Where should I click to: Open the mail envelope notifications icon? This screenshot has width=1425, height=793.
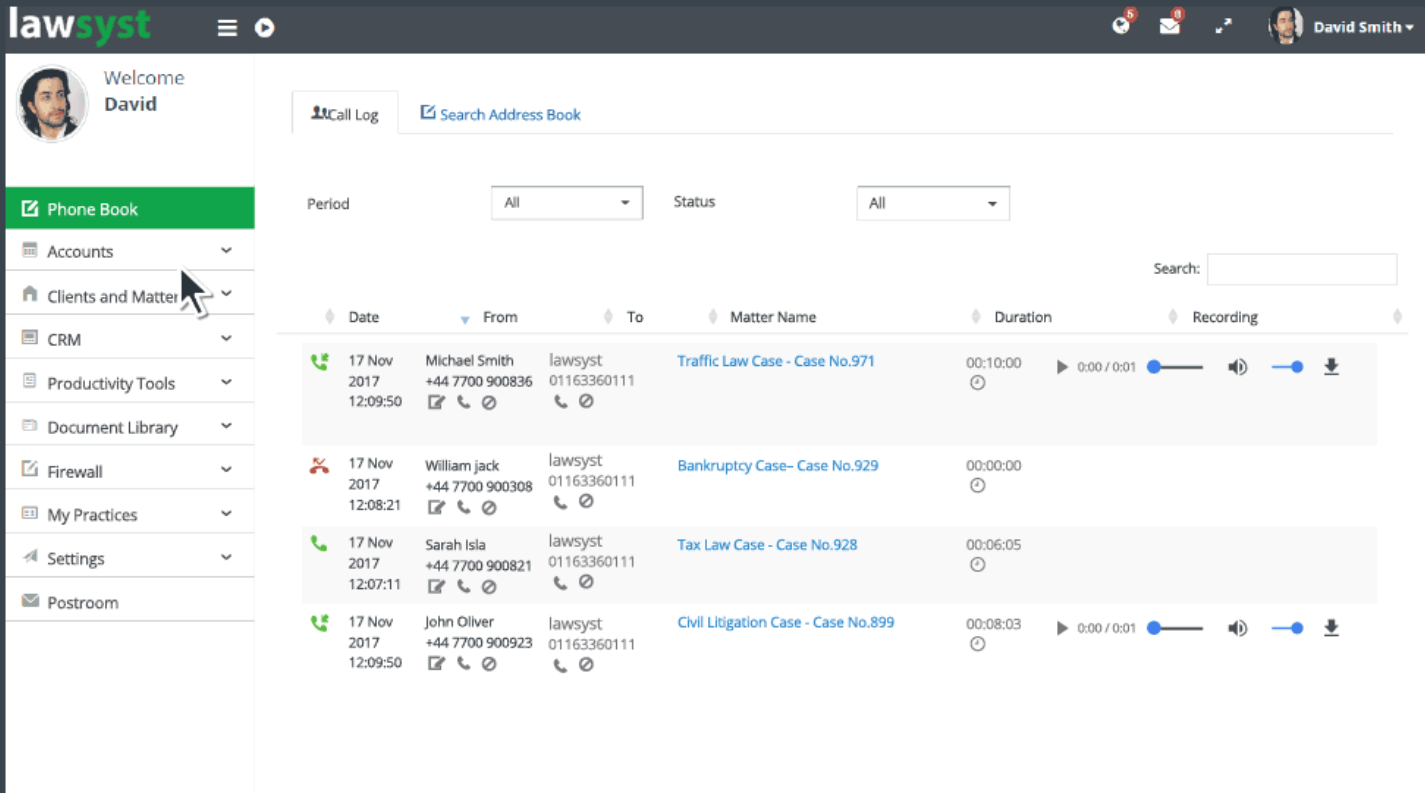(x=1169, y=27)
